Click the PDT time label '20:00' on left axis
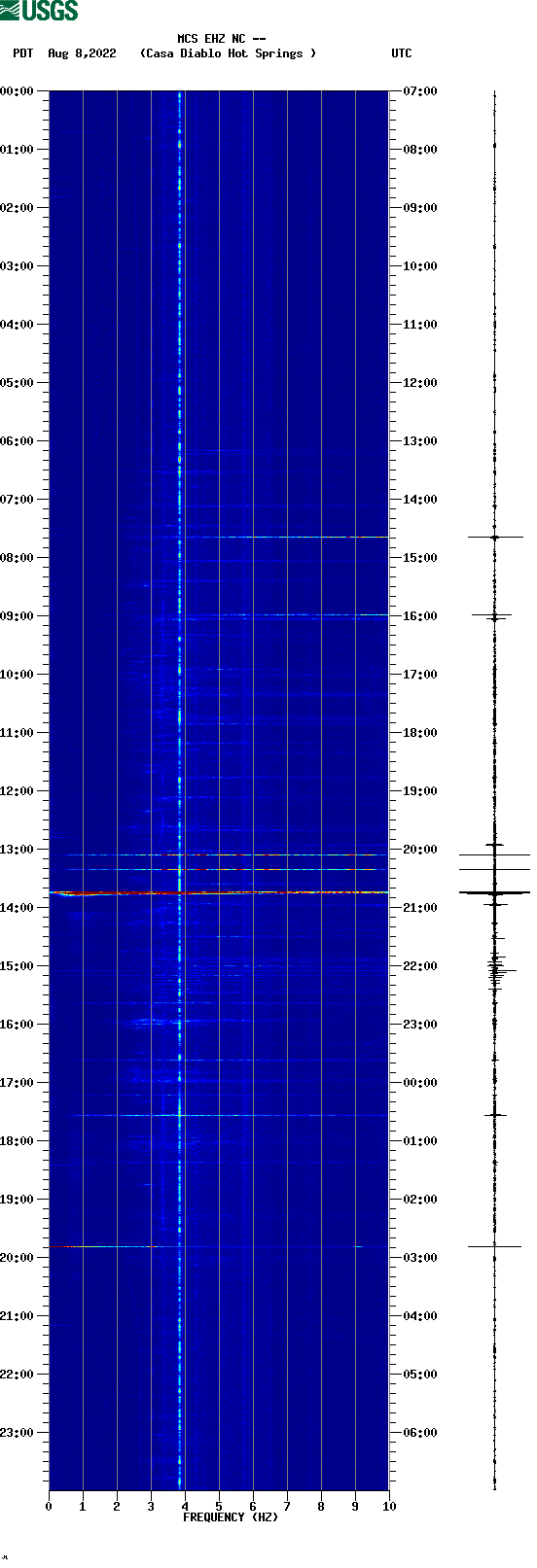The image size is (537, 1568). [18, 1258]
